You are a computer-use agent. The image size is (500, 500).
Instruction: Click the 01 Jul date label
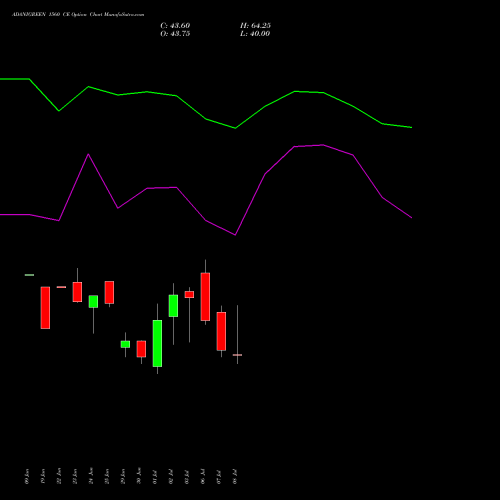tap(155, 477)
